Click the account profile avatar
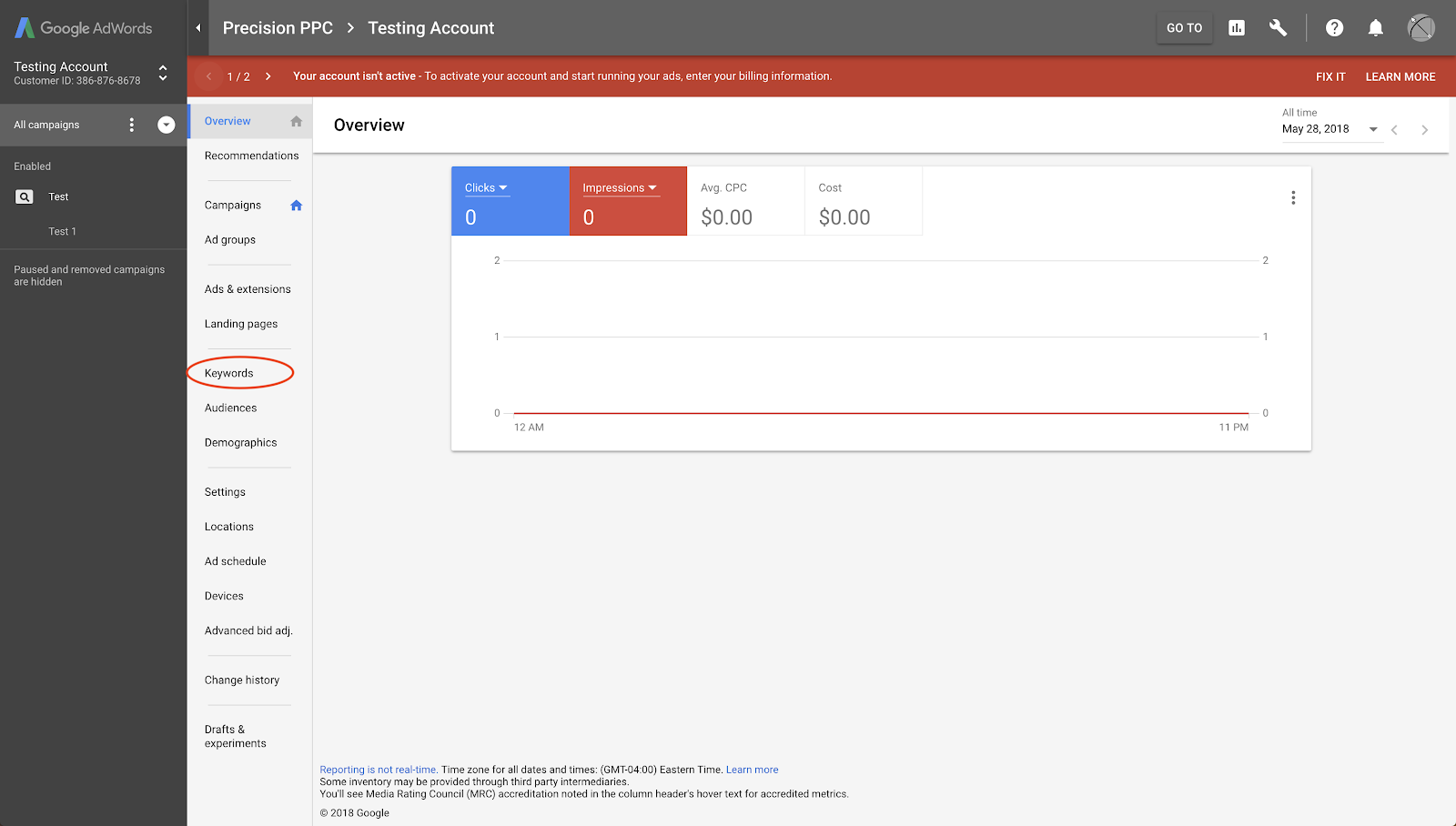 (x=1421, y=28)
